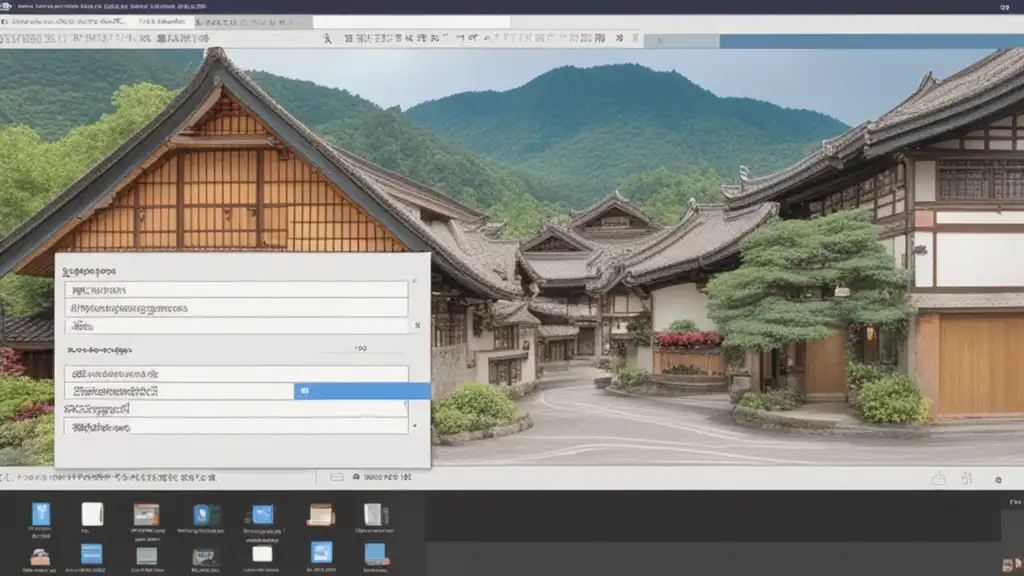Click the first text field in the dialog
The height and width of the screenshot is (576, 1024).
(x=236, y=289)
